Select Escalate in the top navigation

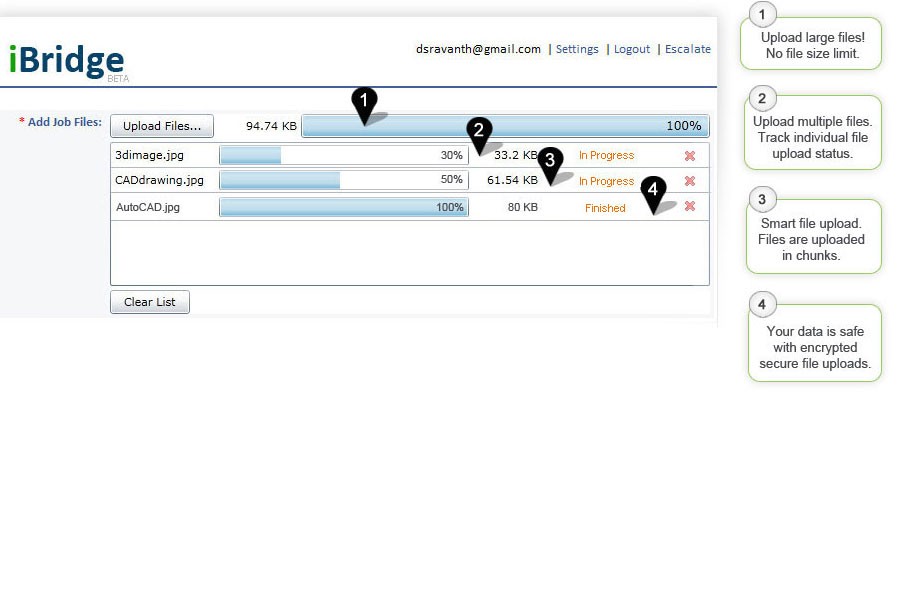(x=688, y=48)
